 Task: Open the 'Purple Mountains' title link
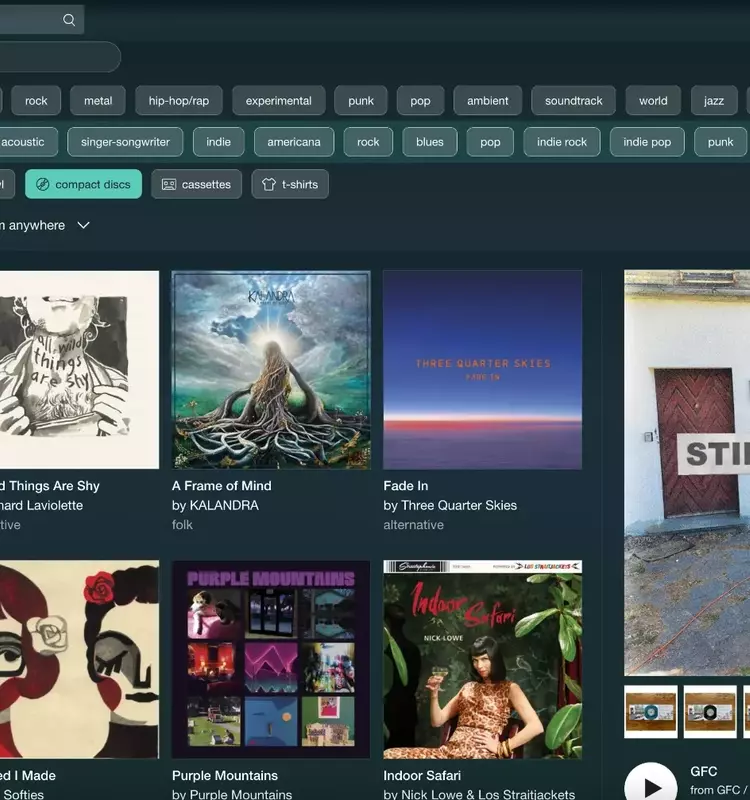(224, 776)
